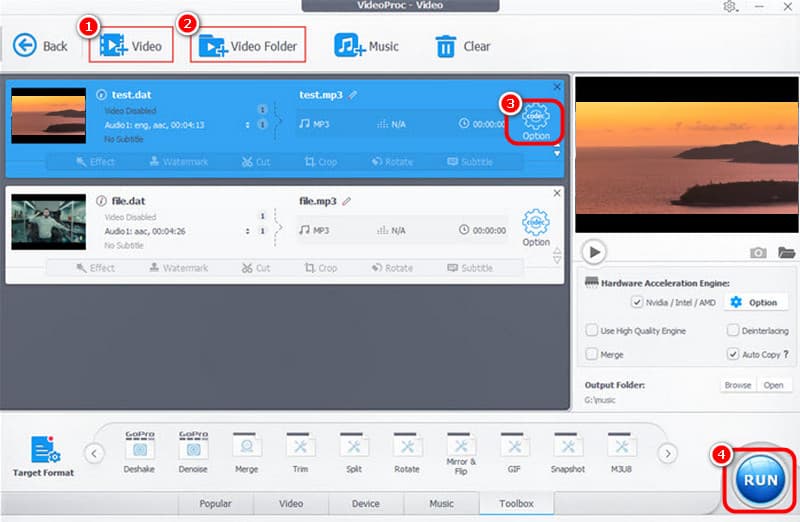This screenshot has width=800, height=522.
Task: Open hardware acceleration Option
Action: (x=754, y=302)
